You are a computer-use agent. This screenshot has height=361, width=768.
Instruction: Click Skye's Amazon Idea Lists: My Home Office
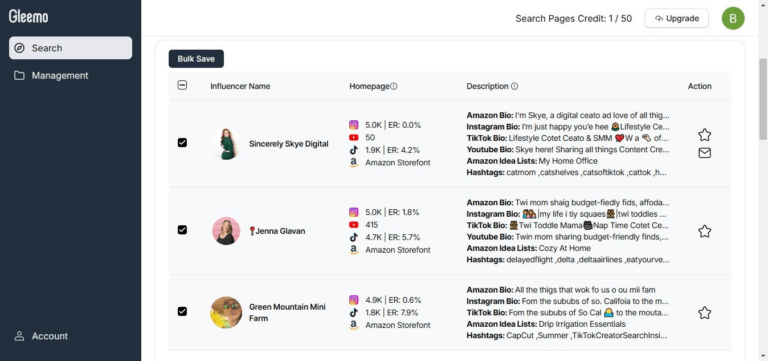532,161
